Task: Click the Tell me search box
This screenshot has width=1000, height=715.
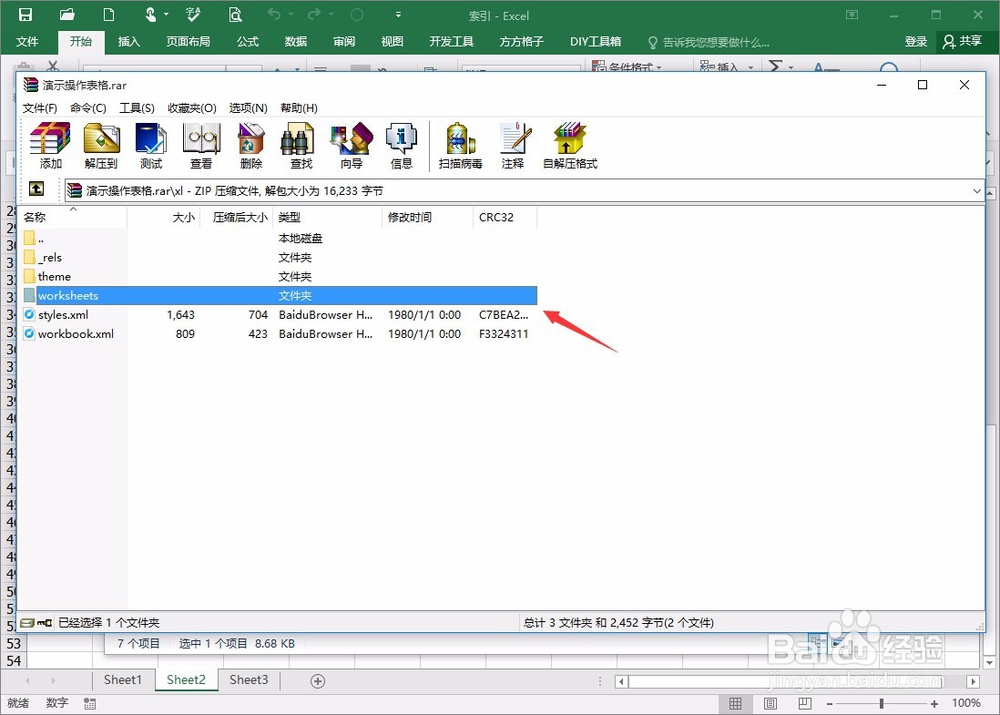Action: pyautogui.click(x=709, y=42)
